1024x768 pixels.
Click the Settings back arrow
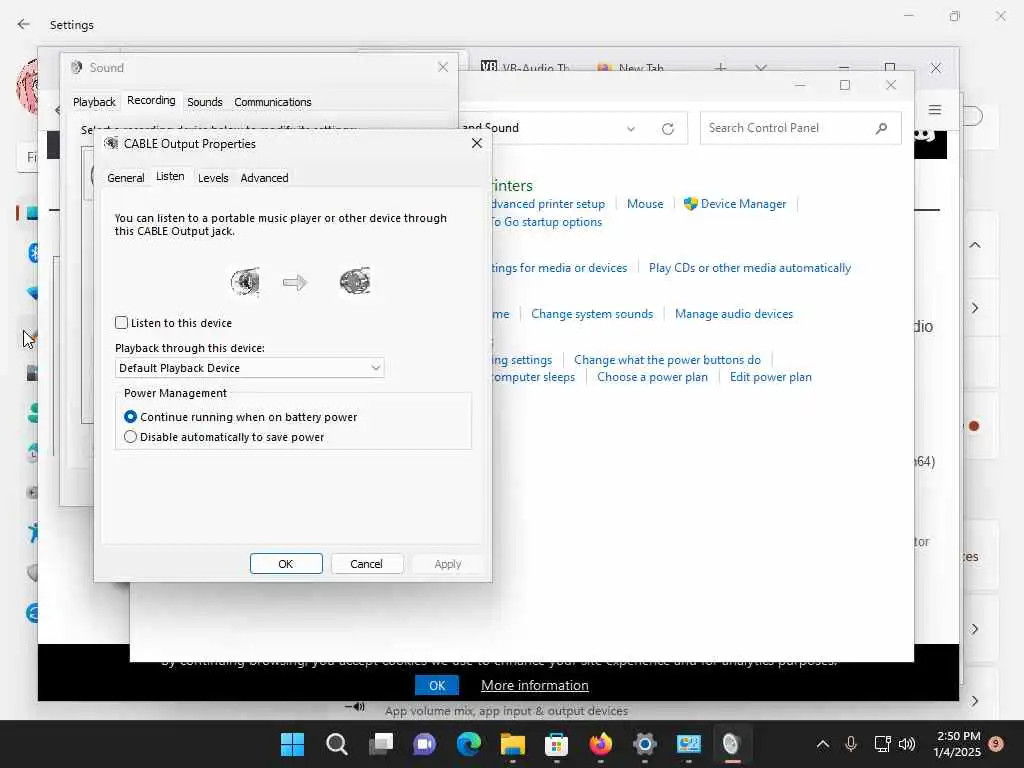[24, 24]
